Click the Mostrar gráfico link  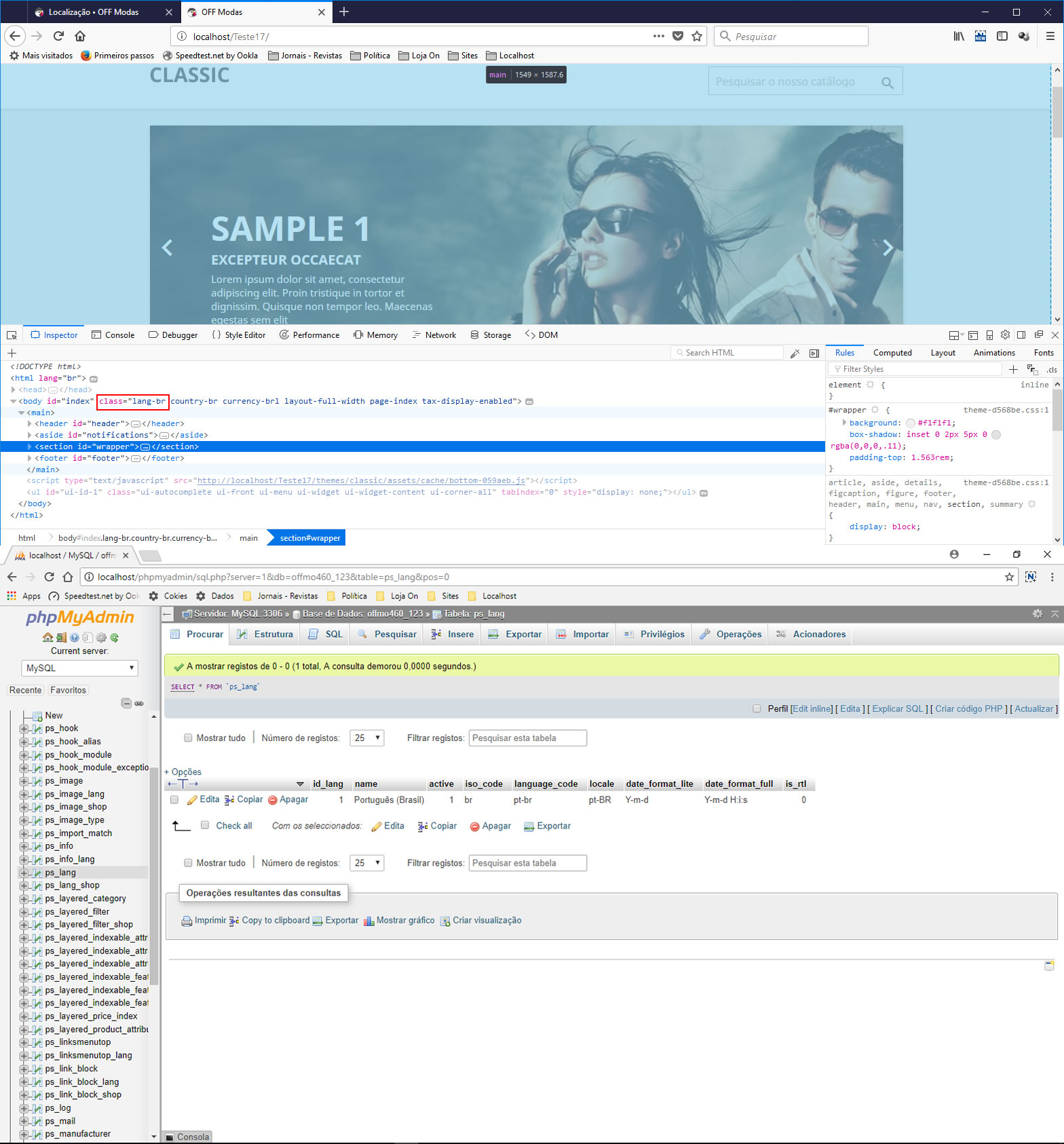click(x=400, y=921)
